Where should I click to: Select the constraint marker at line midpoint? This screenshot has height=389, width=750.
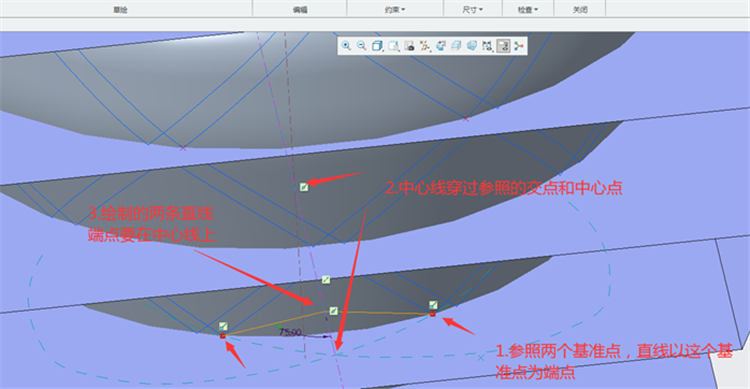pyautogui.click(x=333, y=311)
